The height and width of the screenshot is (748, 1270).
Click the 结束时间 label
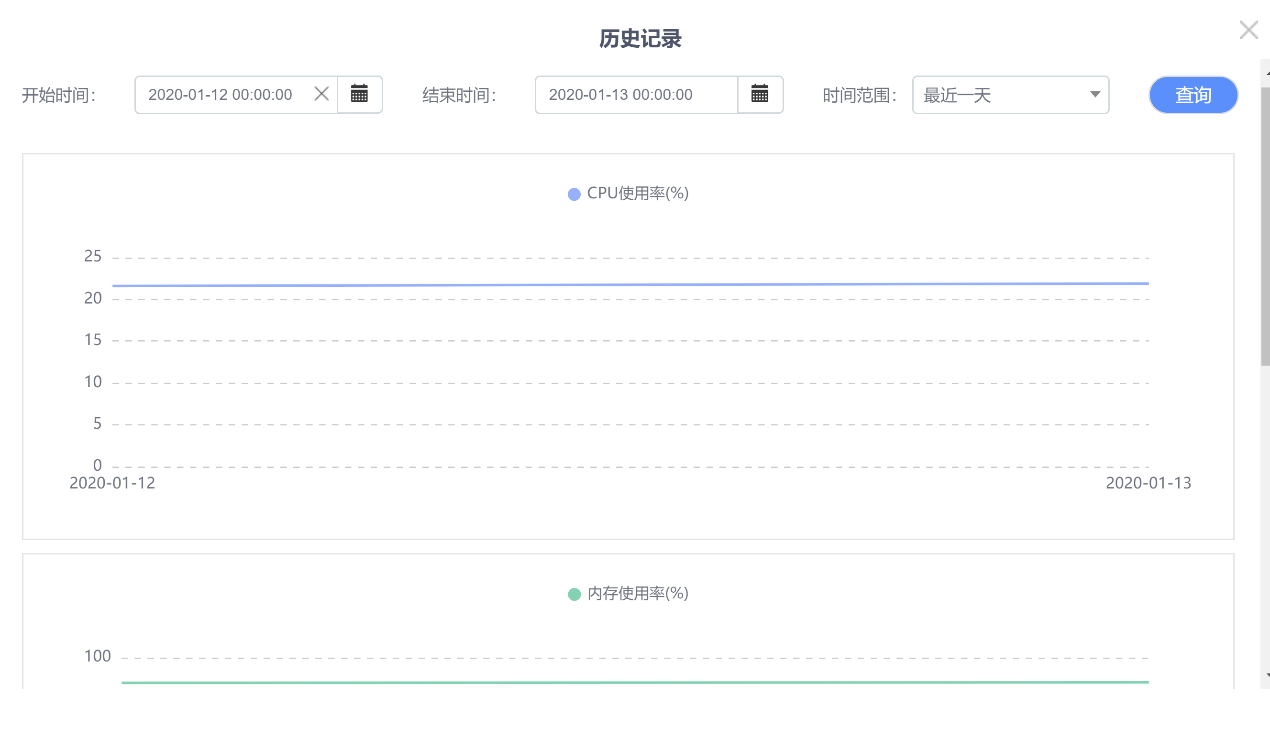459,95
